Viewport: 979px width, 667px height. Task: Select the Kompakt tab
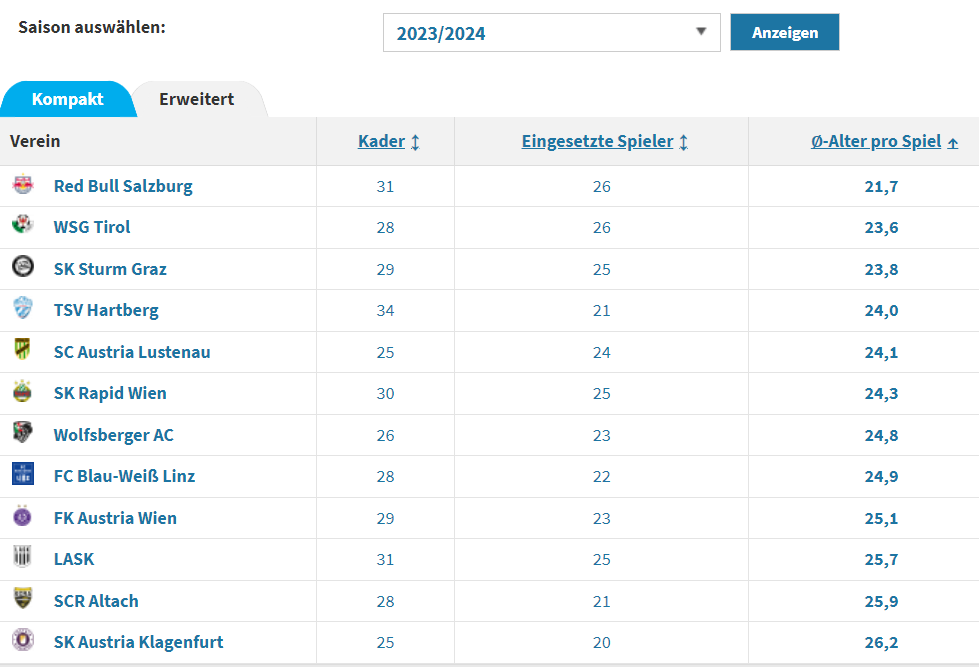tap(67, 99)
